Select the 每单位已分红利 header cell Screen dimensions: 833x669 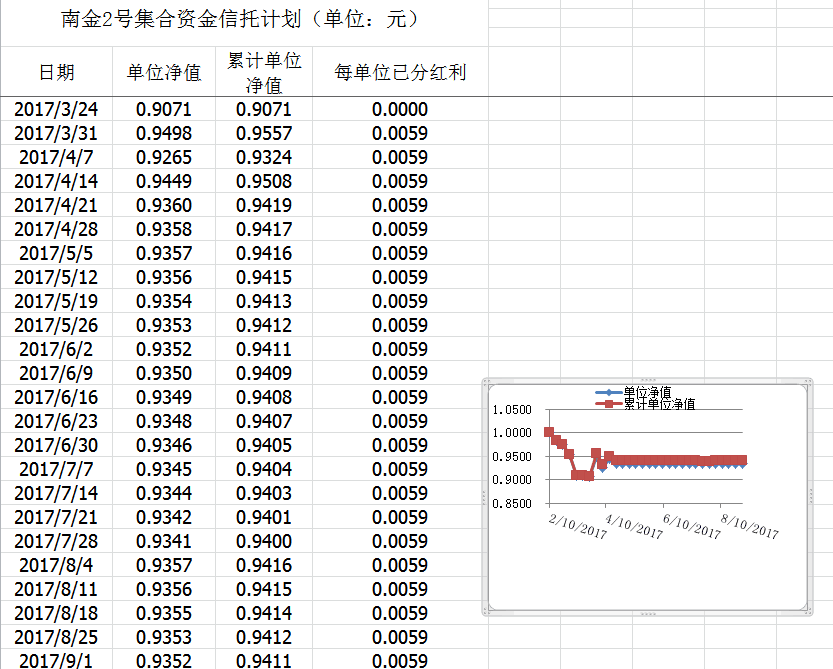[400, 72]
